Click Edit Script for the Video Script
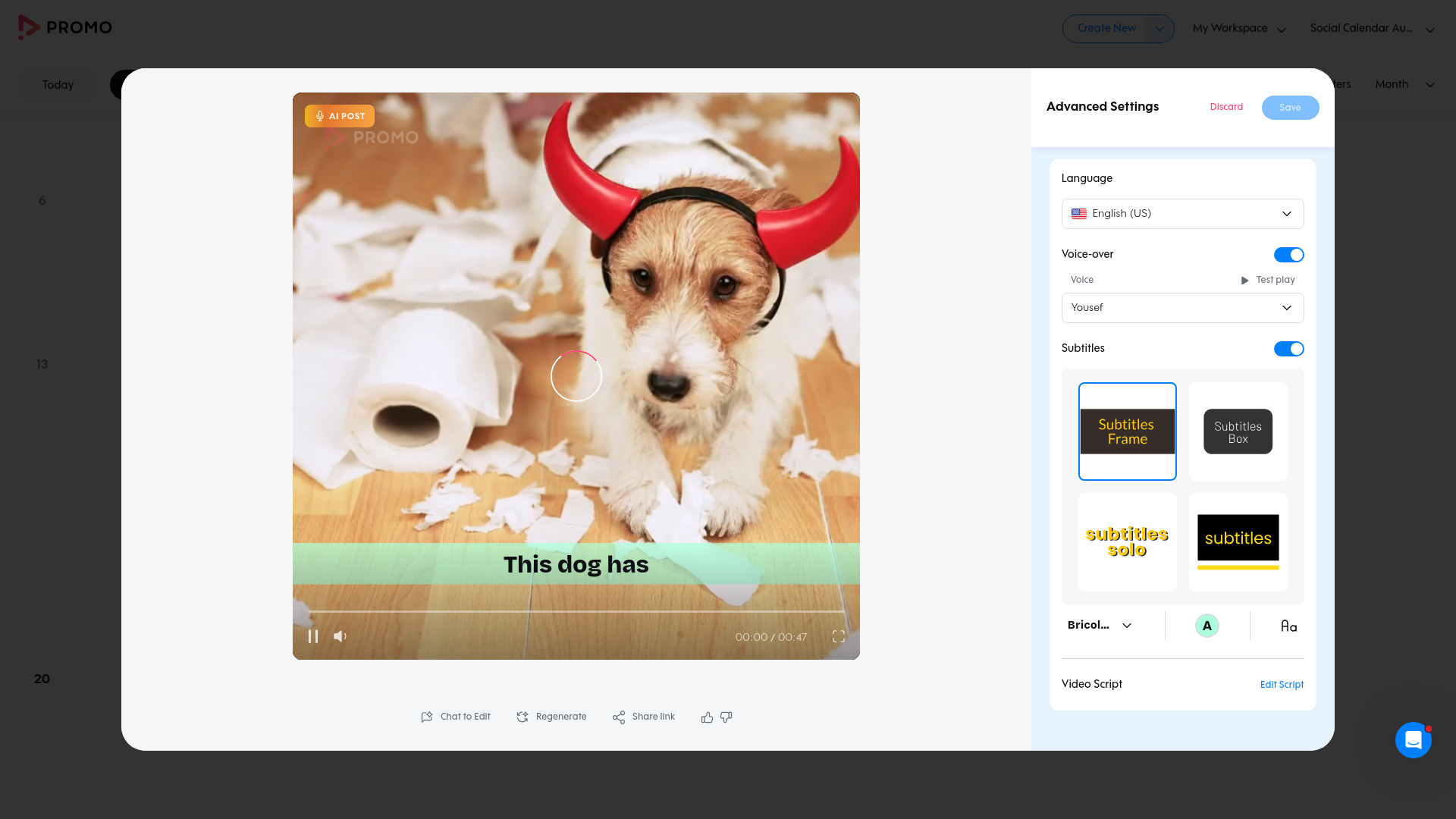Viewport: 1456px width, 819px height. pos(1281,685)
